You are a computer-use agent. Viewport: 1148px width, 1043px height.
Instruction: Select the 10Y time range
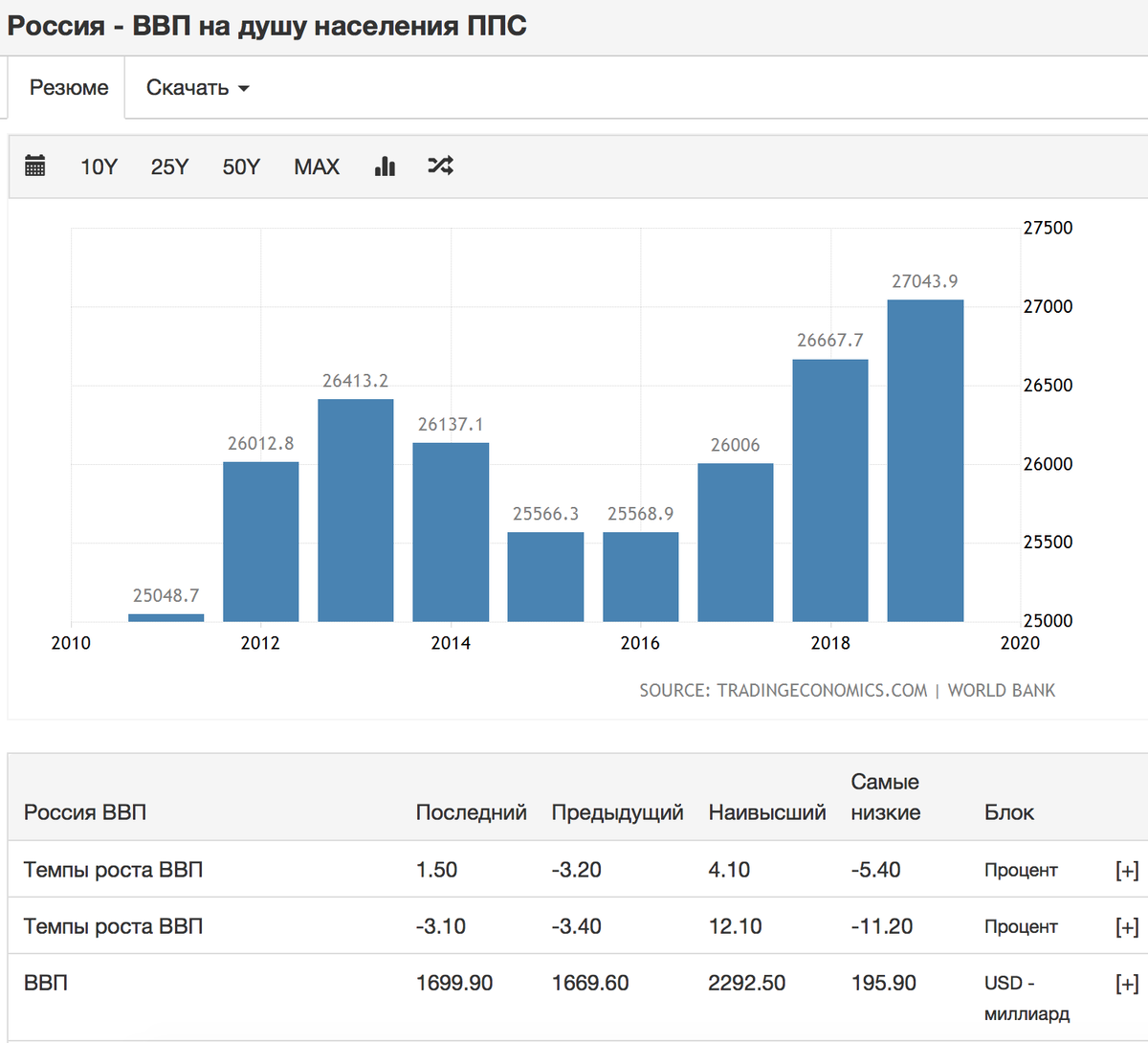pyautogui.click(x=99, y=166)
